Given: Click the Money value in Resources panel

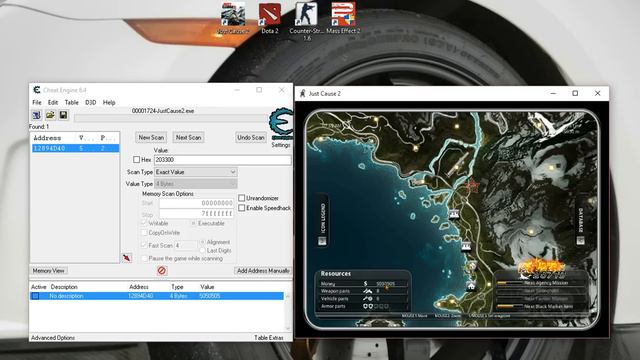Looking at the screenshot, I should click(x=385, y=284).
